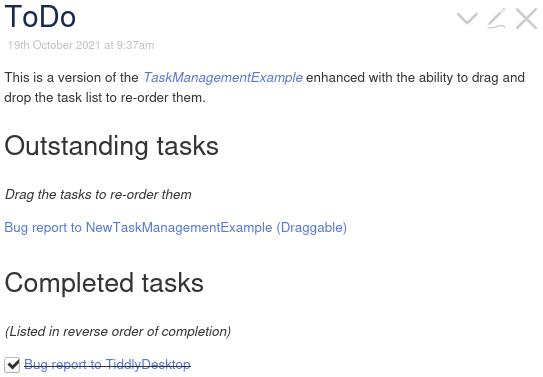Open the TaskManagementExample link

tap(223, 78)
